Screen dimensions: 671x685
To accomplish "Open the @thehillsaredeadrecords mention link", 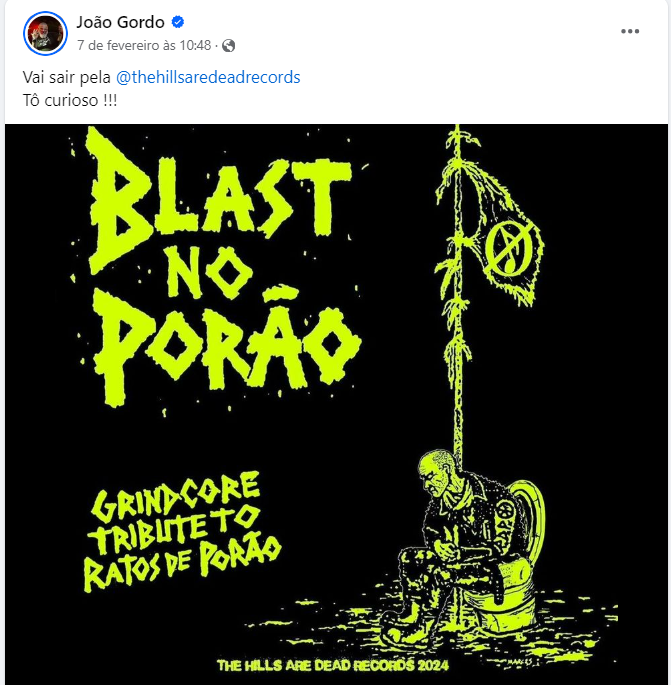I will 208,77.
